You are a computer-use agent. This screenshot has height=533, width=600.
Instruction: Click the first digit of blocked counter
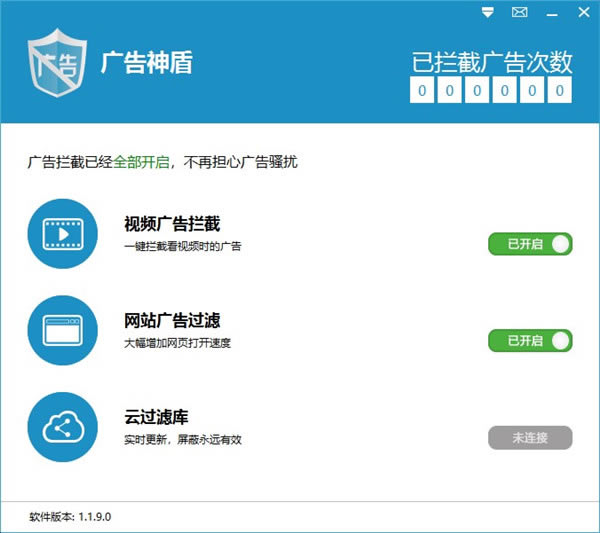click(422, 90)
